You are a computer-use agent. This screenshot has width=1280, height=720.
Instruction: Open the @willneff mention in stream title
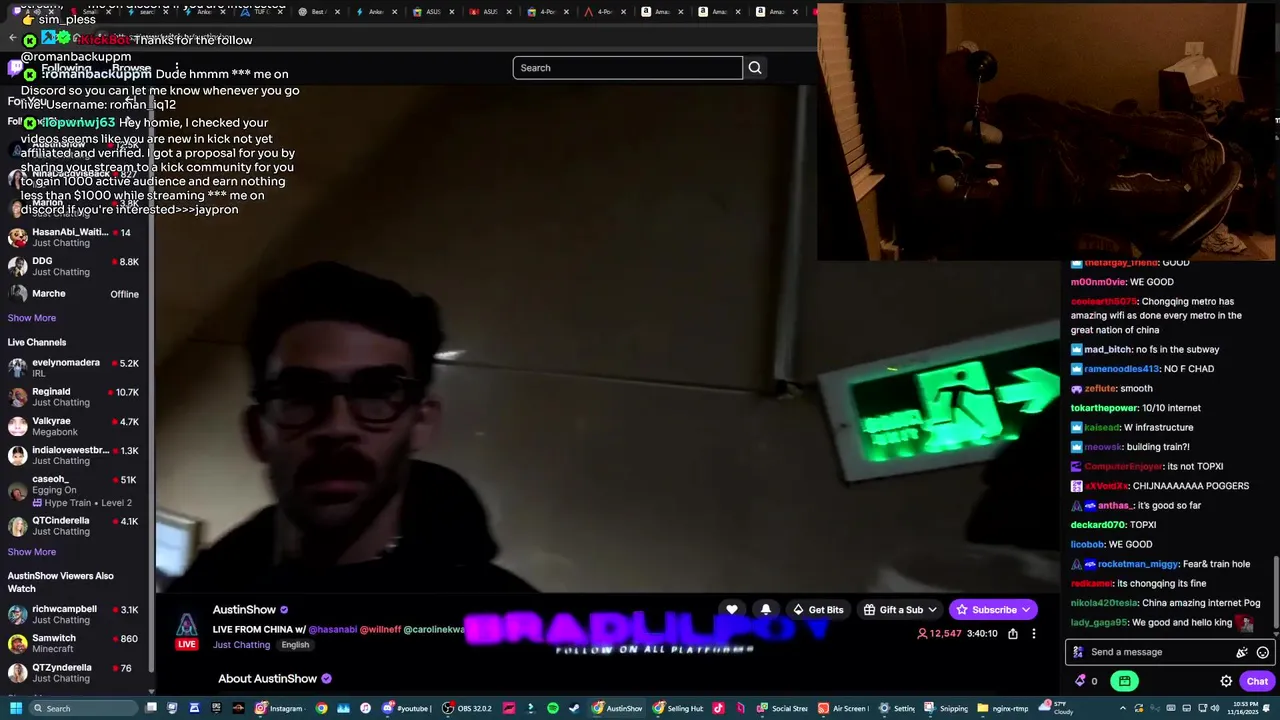(380, 630)
